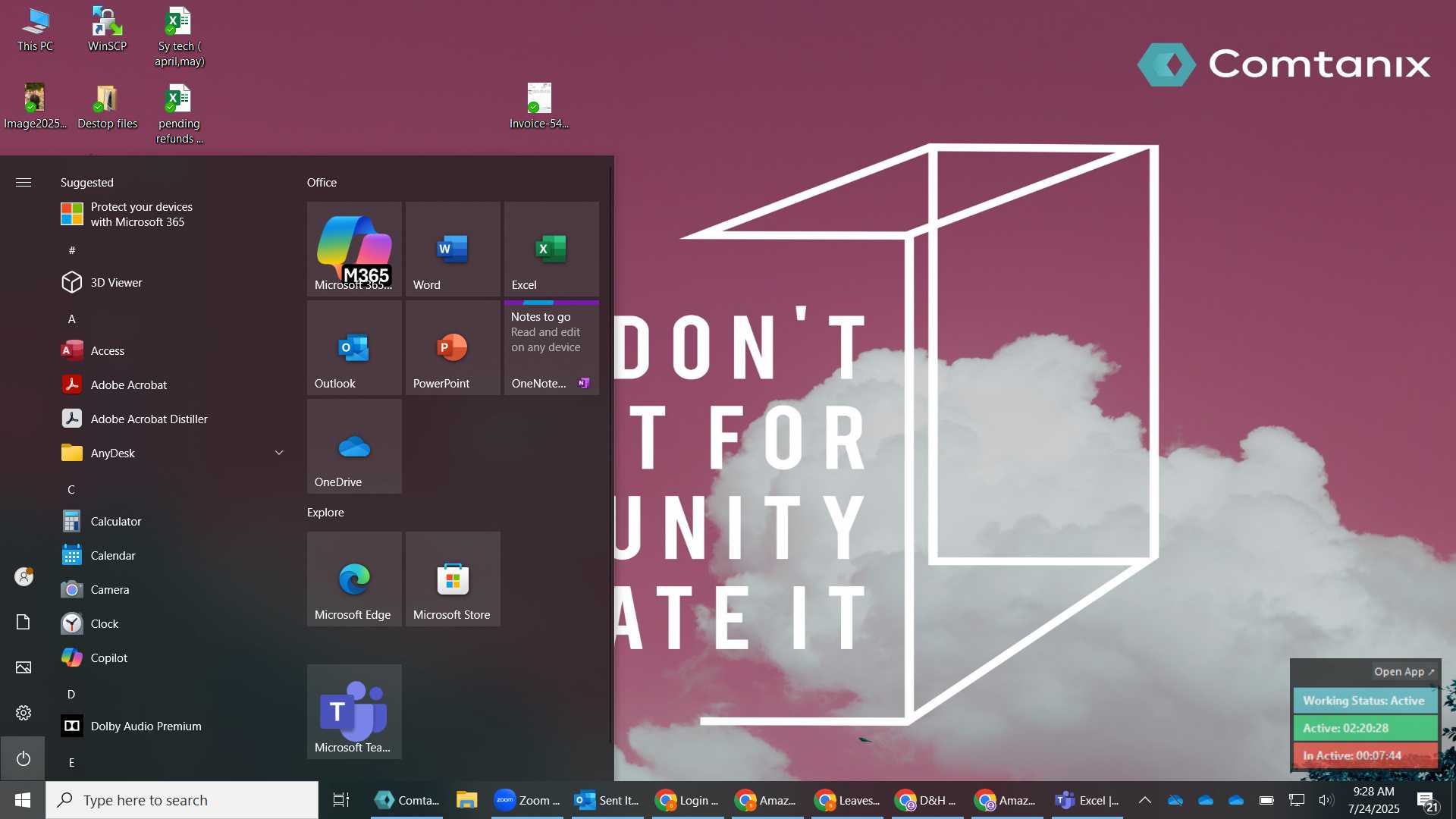The image size is (1456, 819).
Task: Open File Explorer from the taskbar
Action: click(466, 800)
